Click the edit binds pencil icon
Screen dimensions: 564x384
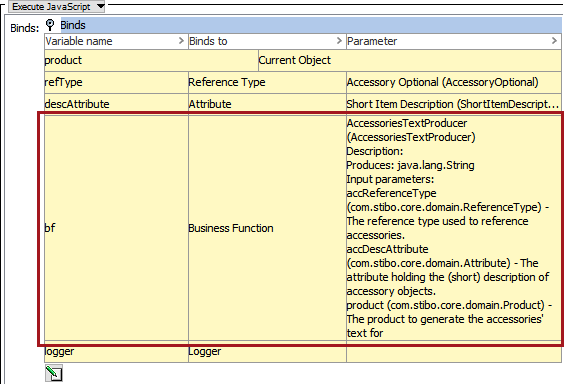tap(54, 373)
